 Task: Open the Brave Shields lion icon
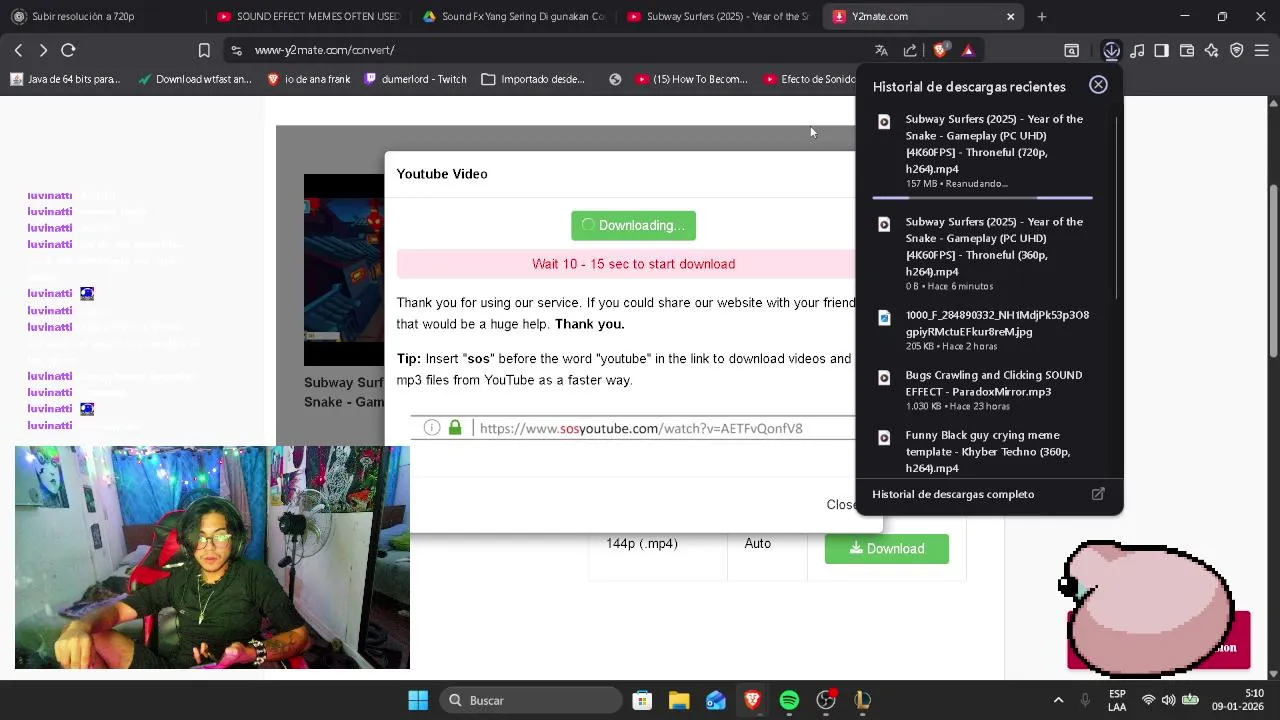pyautogui.click(x=940, y=50)
